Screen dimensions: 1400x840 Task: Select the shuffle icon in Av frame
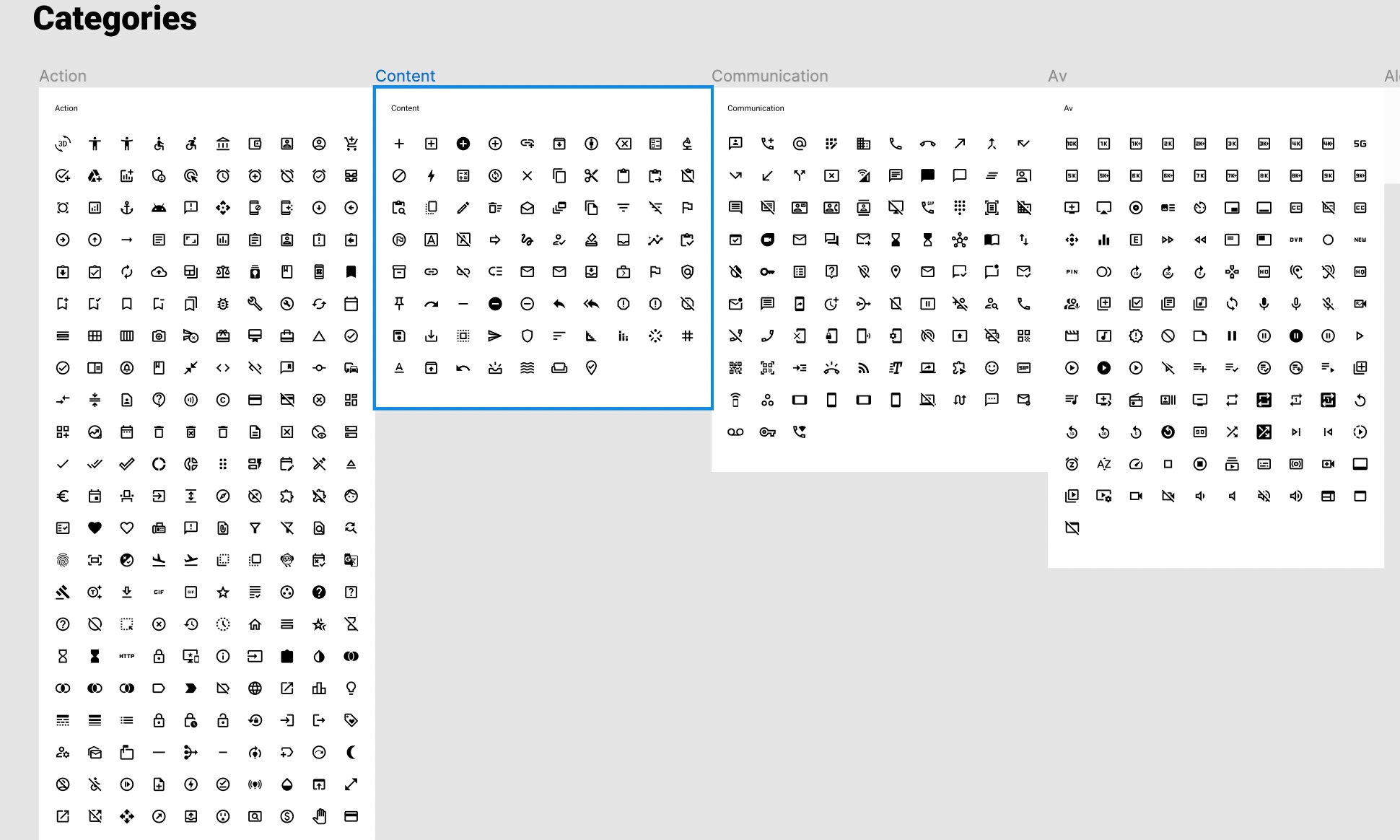[x=1232, y=432]
